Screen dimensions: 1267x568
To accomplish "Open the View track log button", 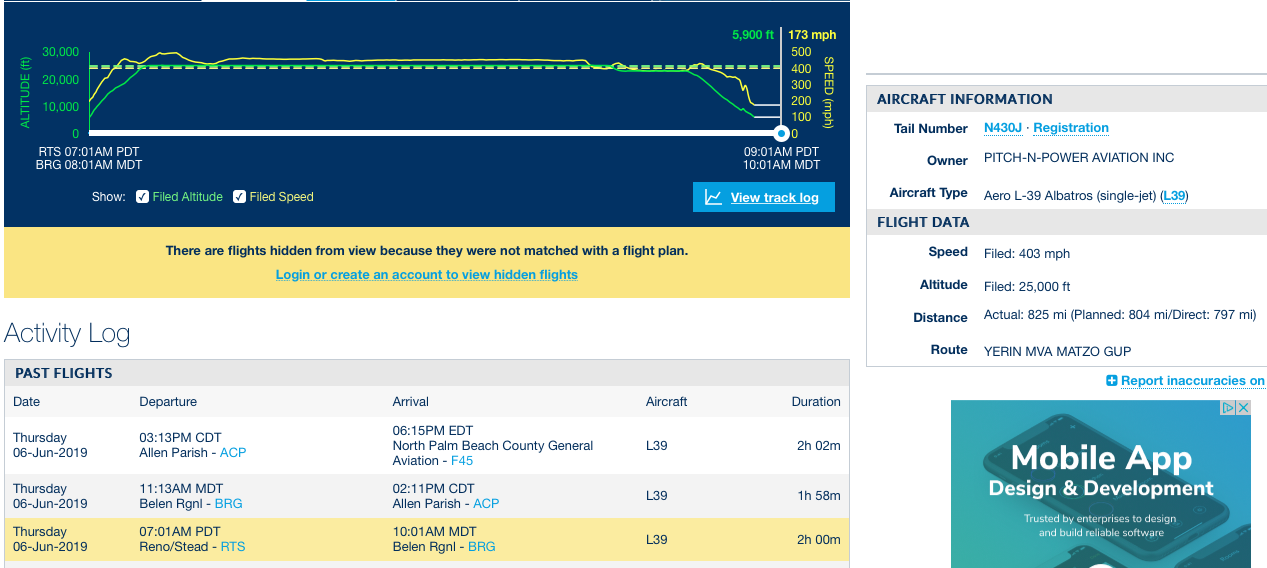I will pyautogui.click(x=764, y=197).
